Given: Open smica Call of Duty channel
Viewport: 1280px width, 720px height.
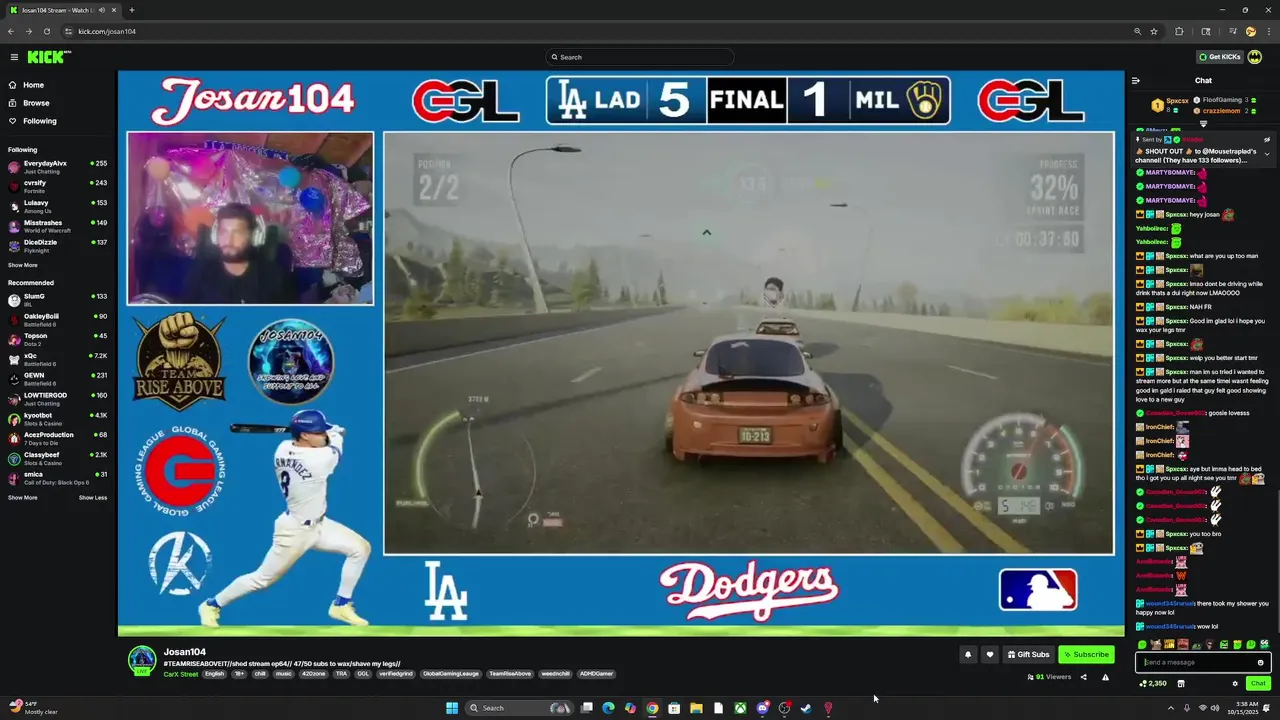Looking at the screenshot, I should point(58,477).
